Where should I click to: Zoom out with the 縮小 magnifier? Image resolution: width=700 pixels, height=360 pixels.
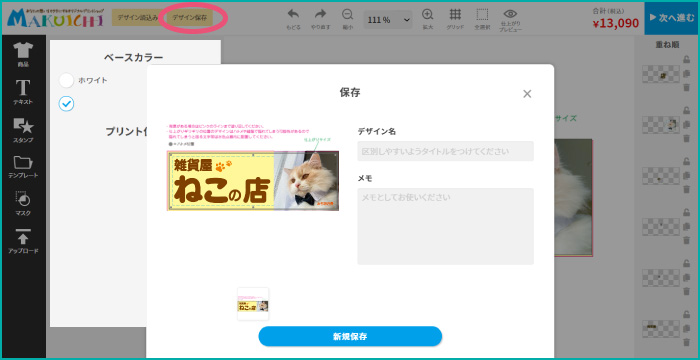click(x=347, y=19)
